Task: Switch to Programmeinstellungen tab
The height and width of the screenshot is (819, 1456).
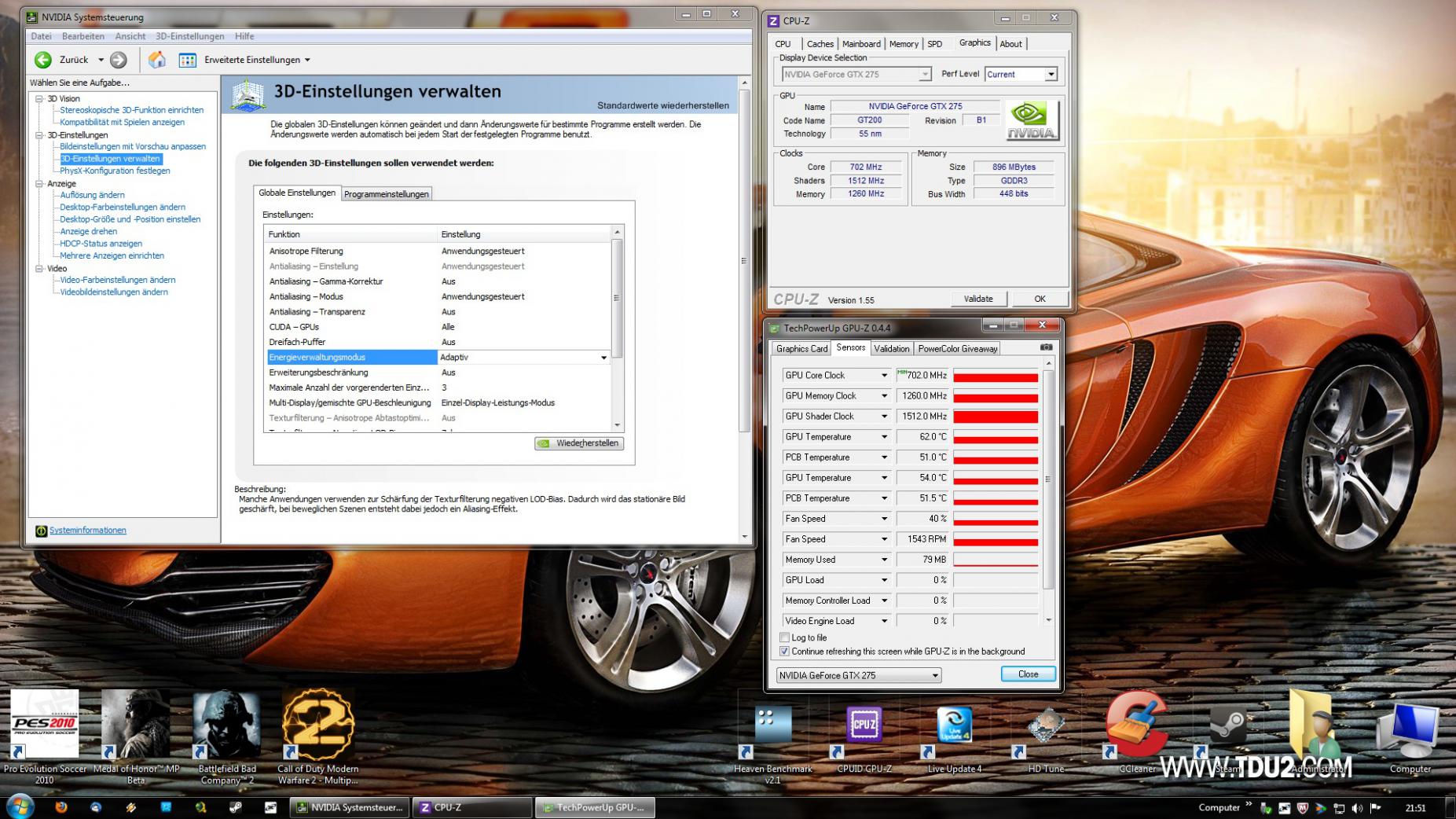Action: pyautogui.click(x=387, y=194)
